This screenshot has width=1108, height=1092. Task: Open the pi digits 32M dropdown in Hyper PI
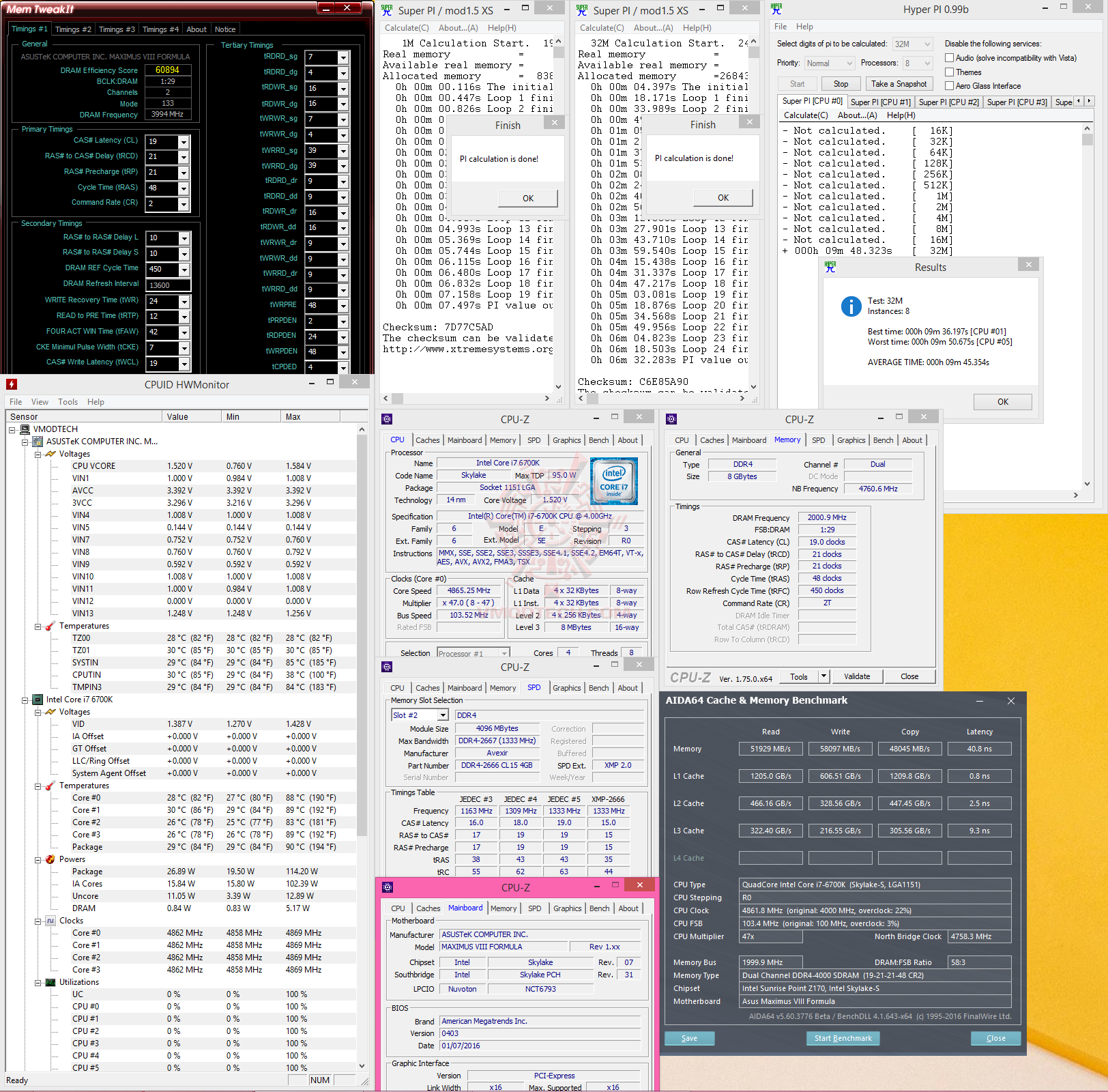pos(927,44)
